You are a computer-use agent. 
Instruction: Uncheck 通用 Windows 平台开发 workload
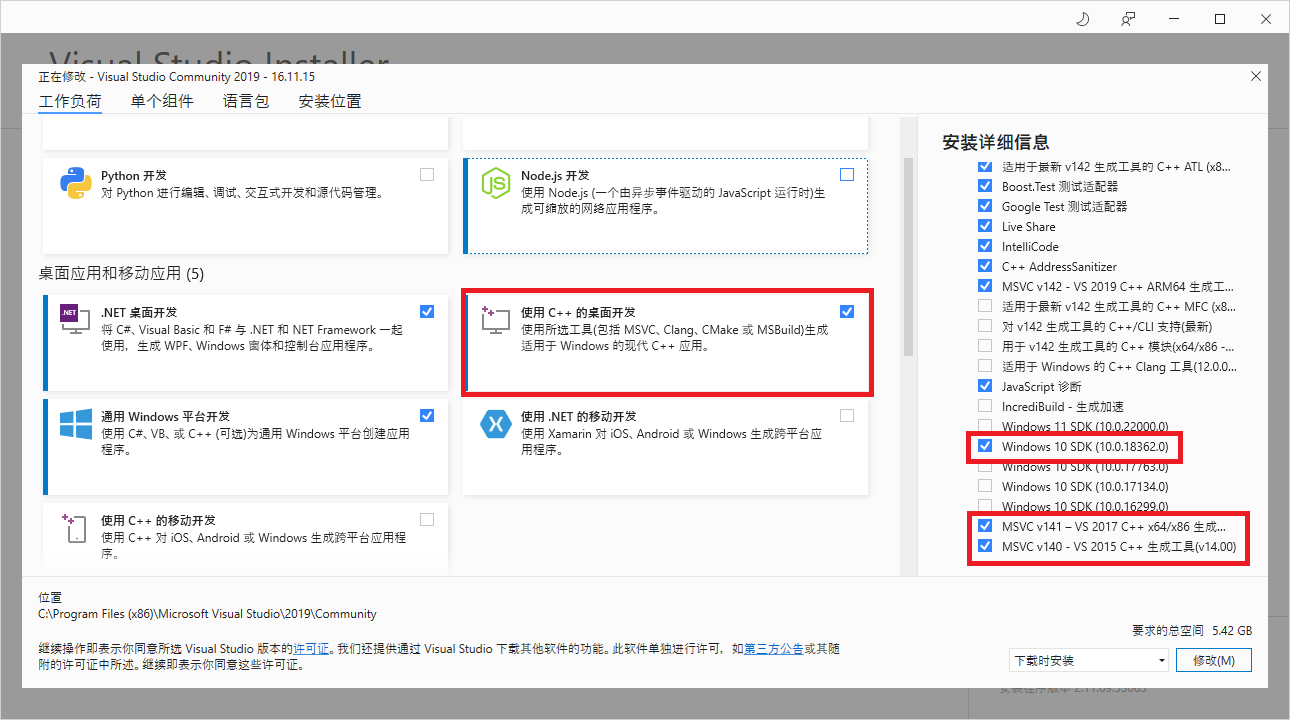point(427,415)
